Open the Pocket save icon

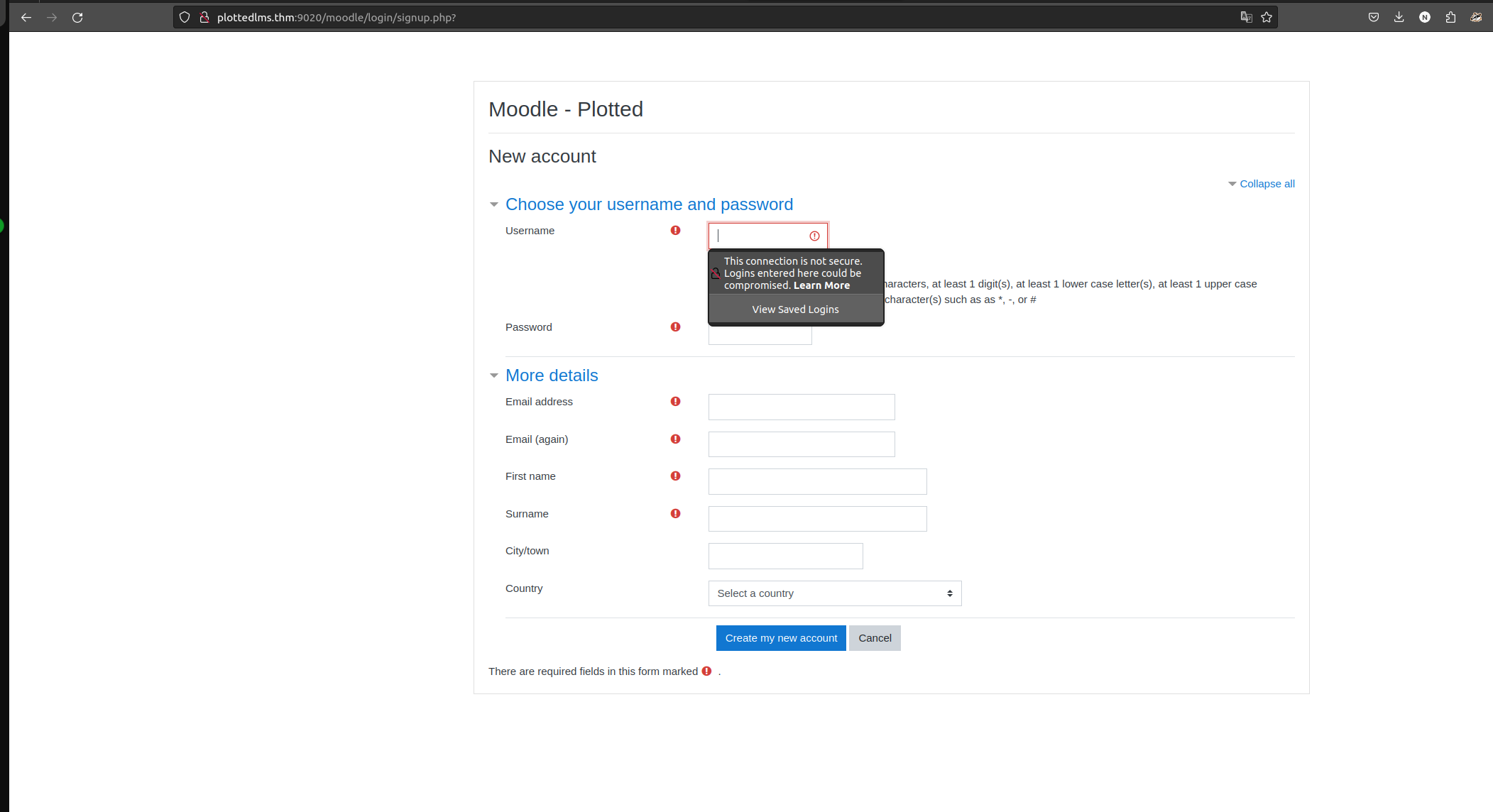point(1374,17)
